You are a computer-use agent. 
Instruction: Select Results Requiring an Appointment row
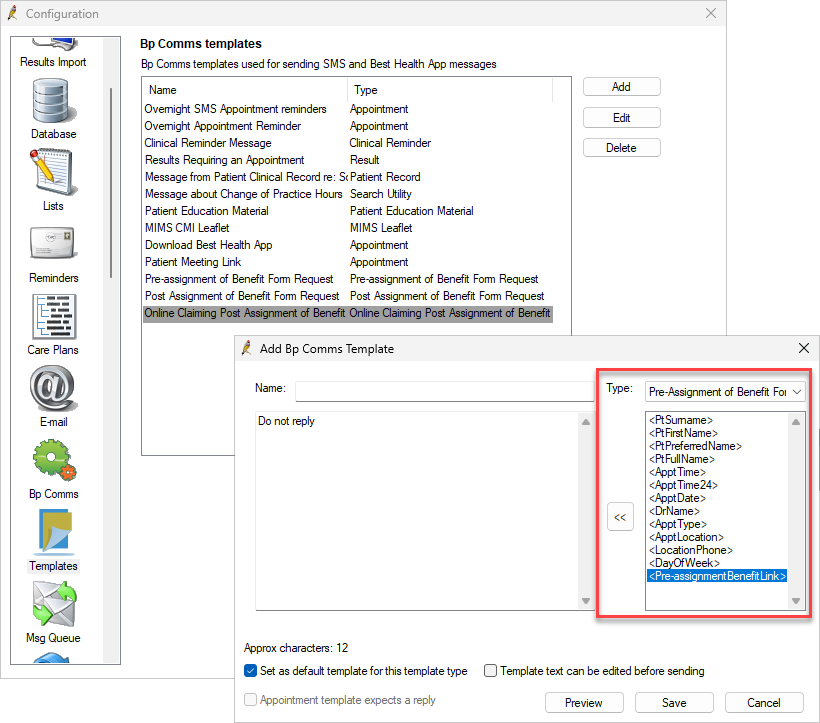(x=348, y=160)
